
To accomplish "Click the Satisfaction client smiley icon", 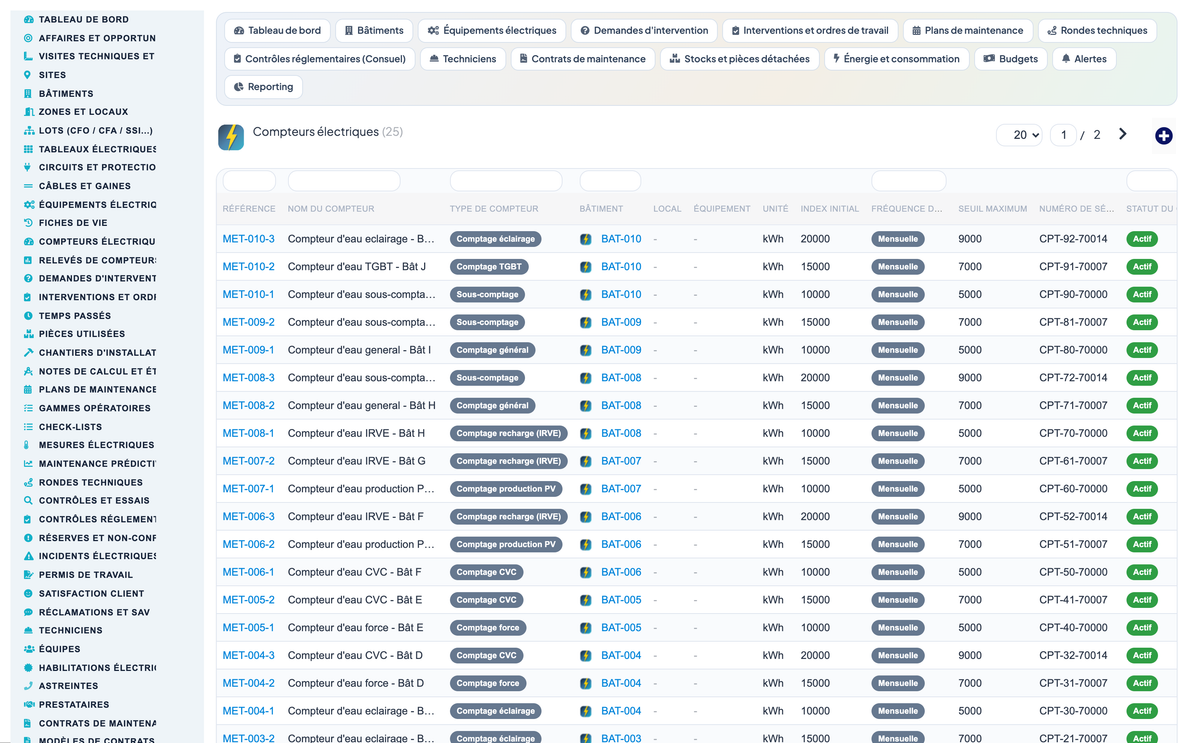I will (28, 593).
